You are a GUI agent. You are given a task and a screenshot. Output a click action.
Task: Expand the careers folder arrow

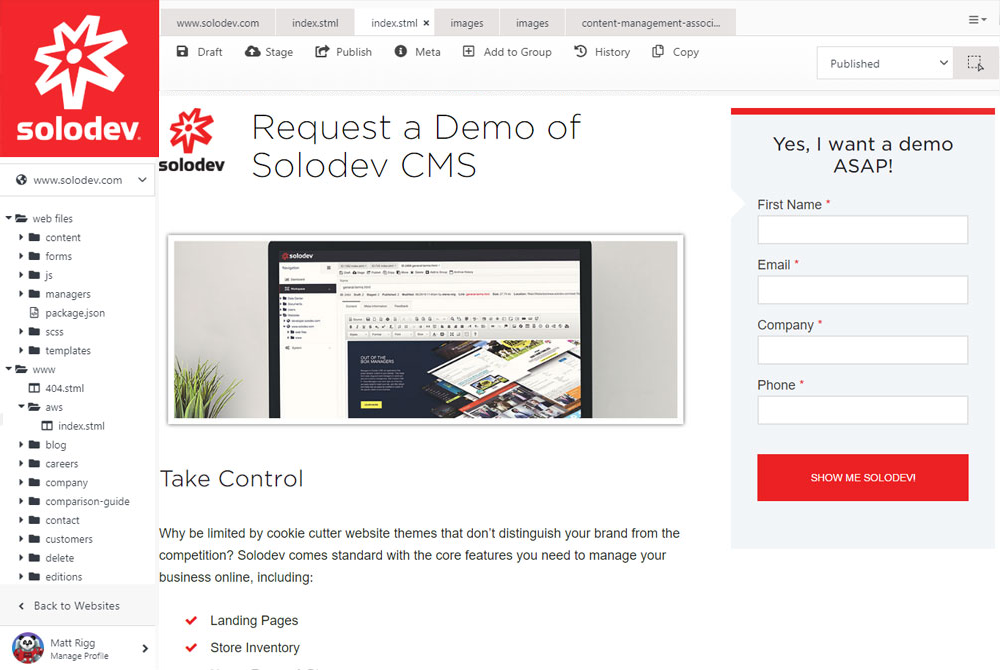tap(21, 463)
